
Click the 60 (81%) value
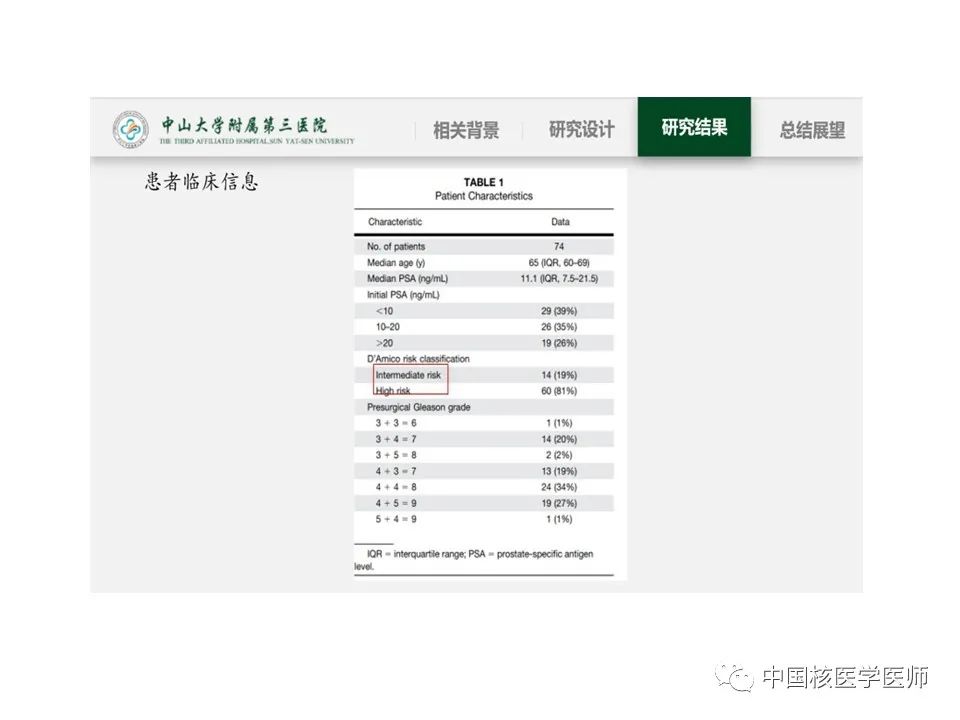[x=559, y=391]
